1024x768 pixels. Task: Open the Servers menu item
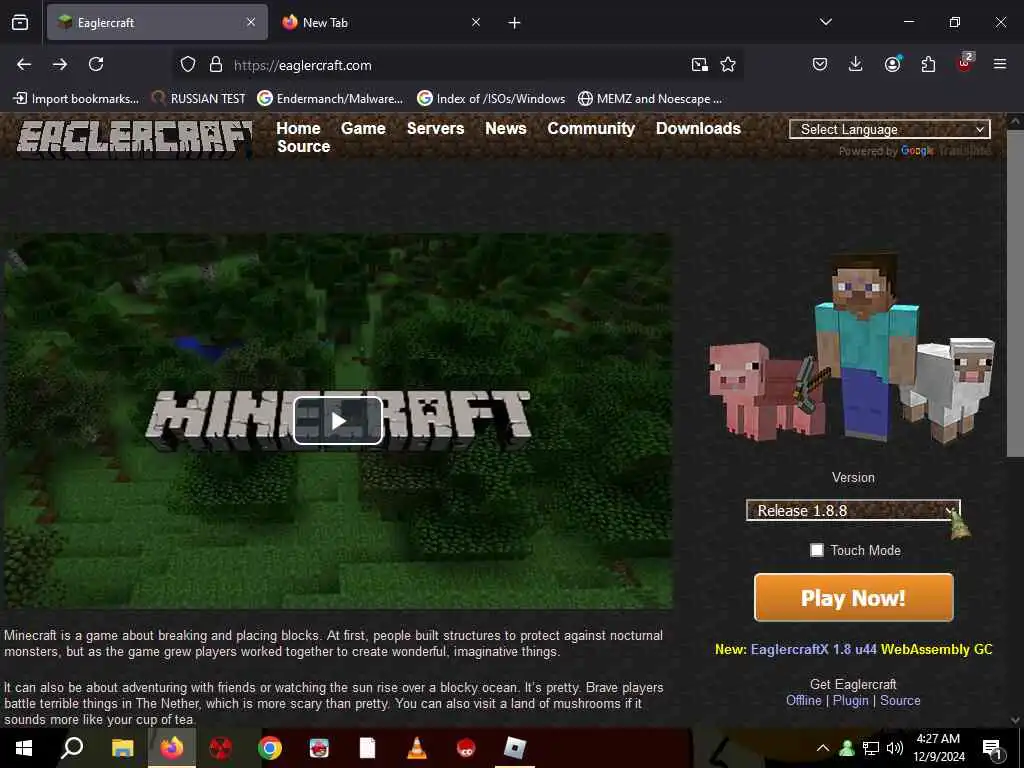coord(436,128)
